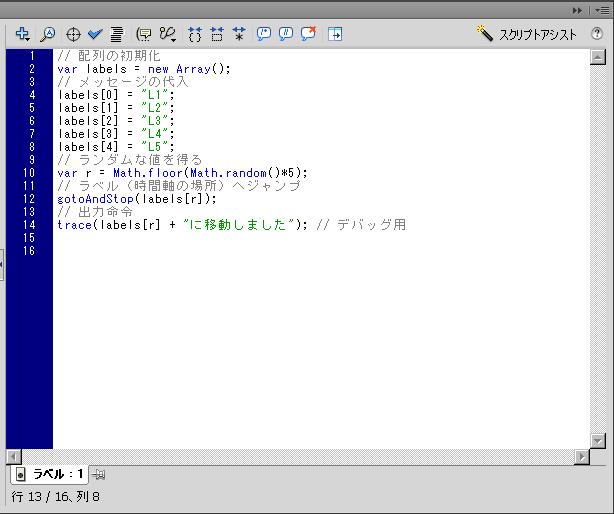Click the Find magnifier icon

click(48, 34)
